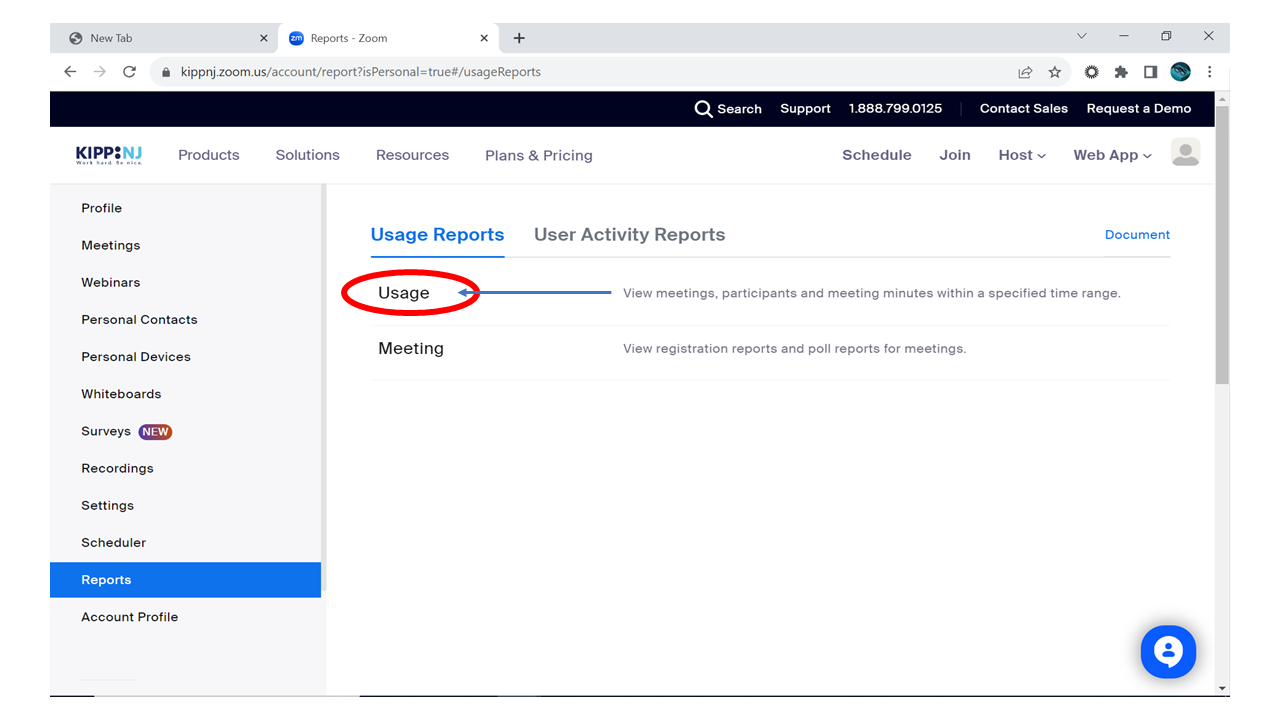Open the browser extensions puzzle icon
Viewport: 1280px width, 720px height.
(1121, 72)
